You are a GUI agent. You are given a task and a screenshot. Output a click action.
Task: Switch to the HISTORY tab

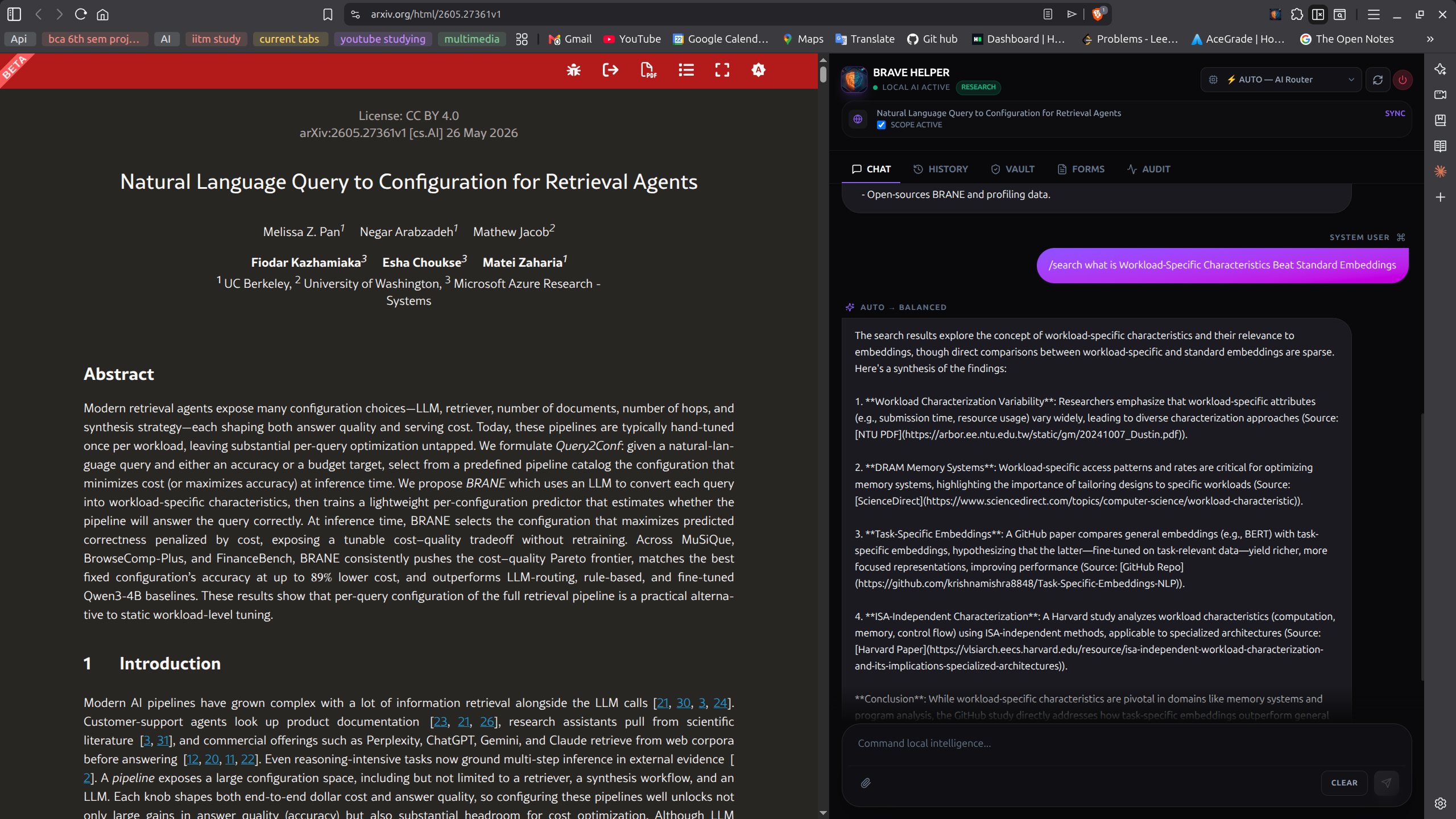click(x=940, y=169)
